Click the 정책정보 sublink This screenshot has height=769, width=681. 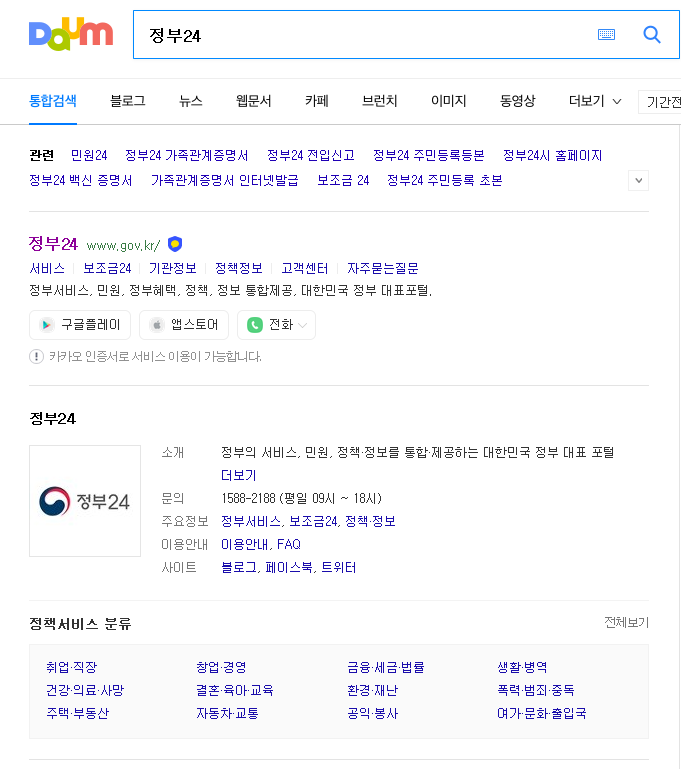pyautogui.click(x=239, y=268)
